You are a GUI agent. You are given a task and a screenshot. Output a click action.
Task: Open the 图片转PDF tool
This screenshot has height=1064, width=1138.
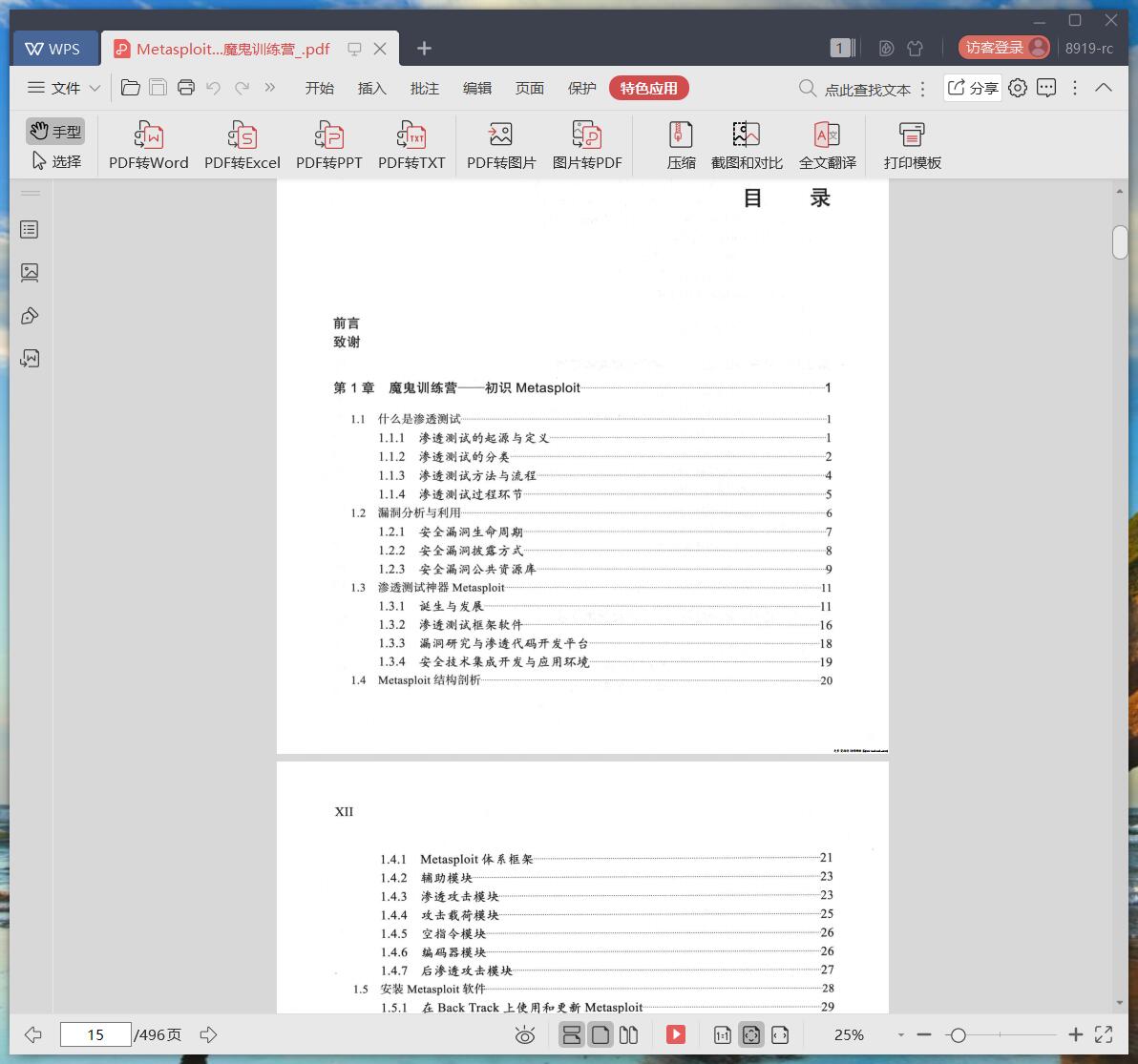click(587, 145)
